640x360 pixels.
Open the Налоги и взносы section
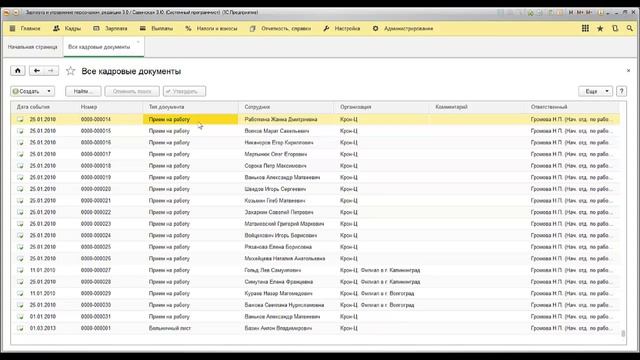[211, 29]
